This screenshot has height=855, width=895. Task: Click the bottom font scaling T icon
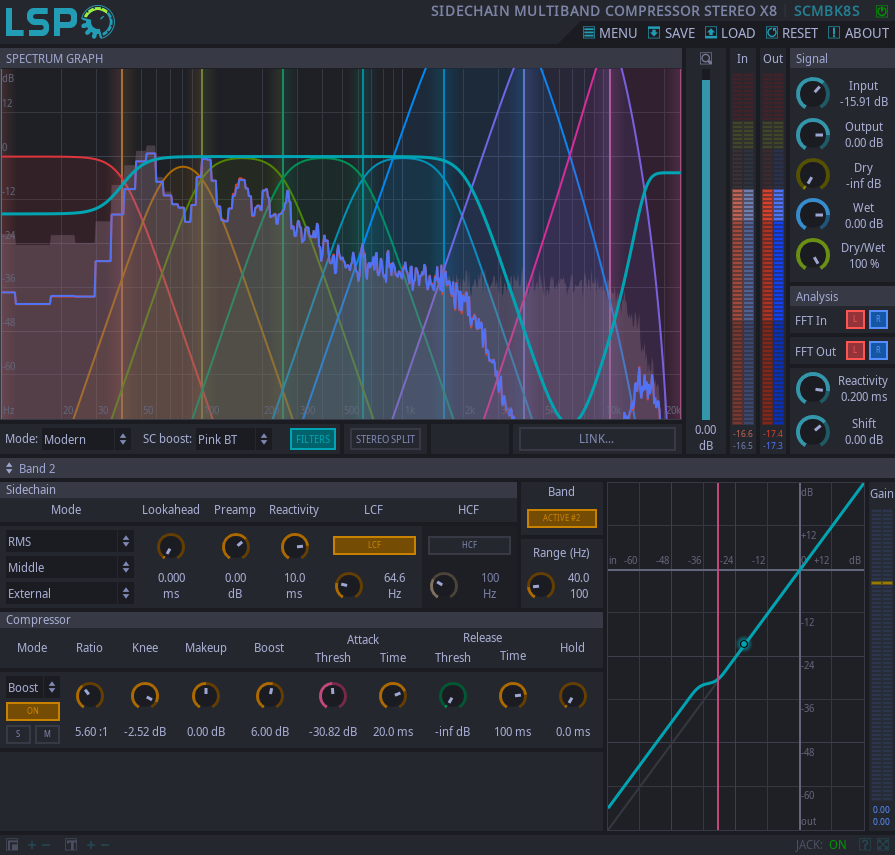pos(71,845)
